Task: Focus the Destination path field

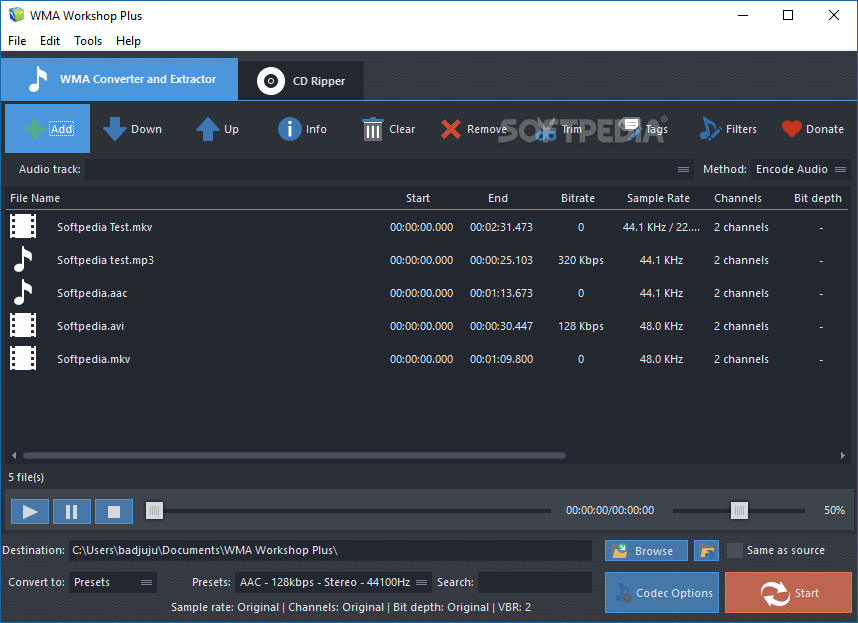Action: (330, 550)
